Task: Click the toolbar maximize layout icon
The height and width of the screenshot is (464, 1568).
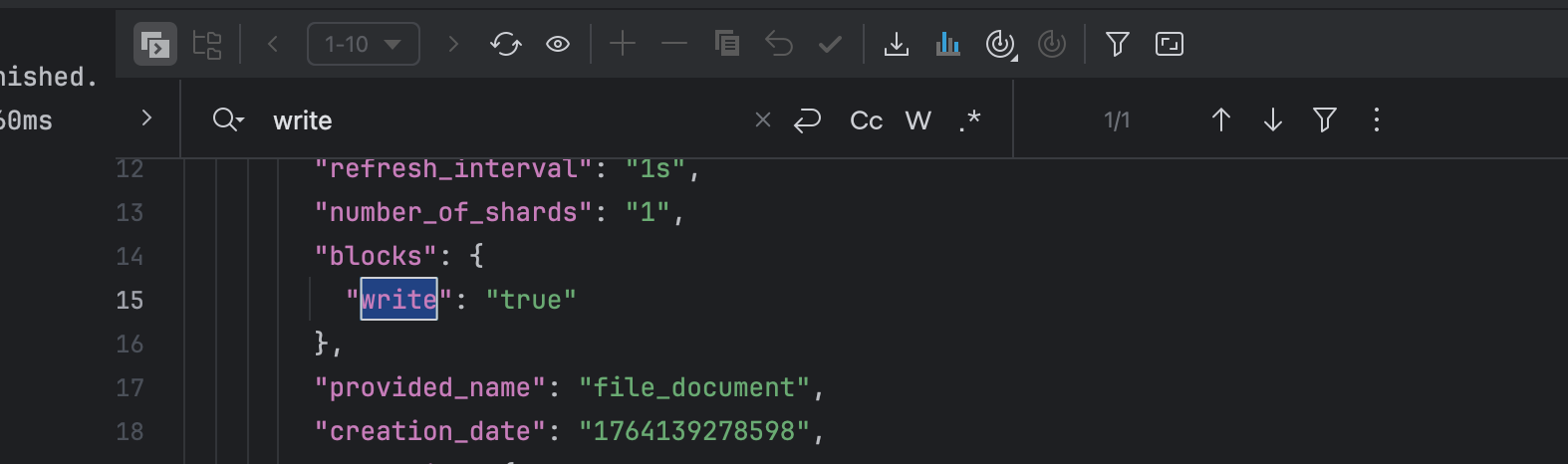Action: click(x=1170, y=44)
